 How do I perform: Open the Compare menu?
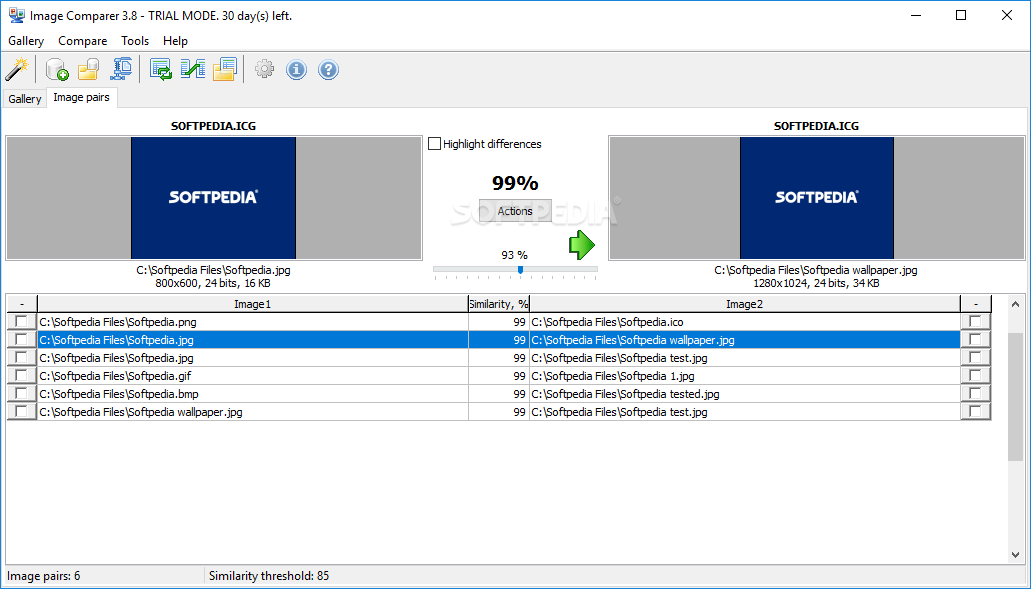point(83,41)
